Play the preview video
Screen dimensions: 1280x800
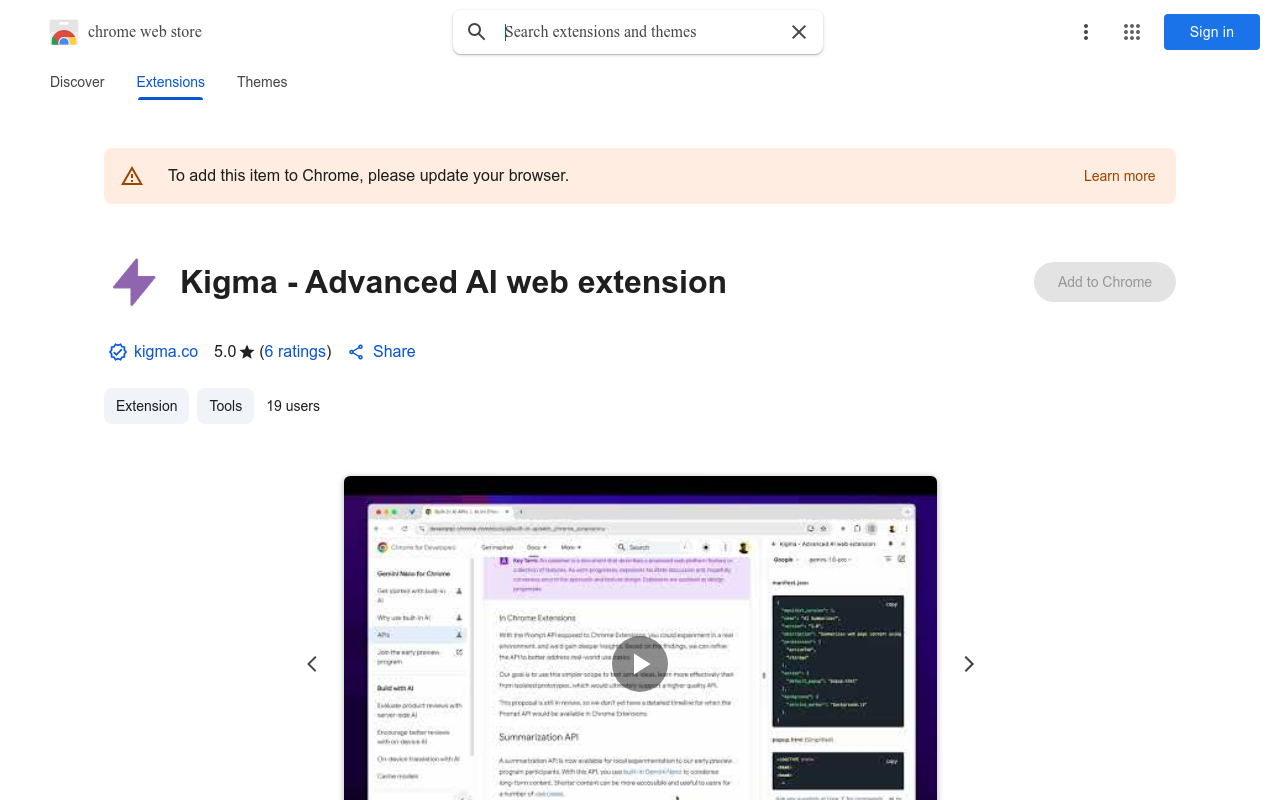[640, 664]
